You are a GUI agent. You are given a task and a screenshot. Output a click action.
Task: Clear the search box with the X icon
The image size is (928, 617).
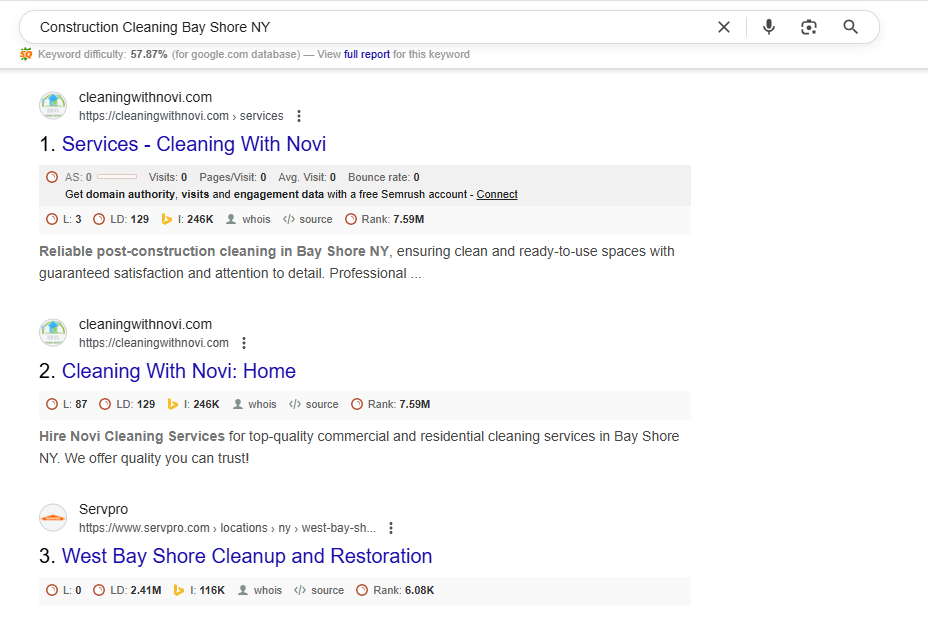(724, 27)
